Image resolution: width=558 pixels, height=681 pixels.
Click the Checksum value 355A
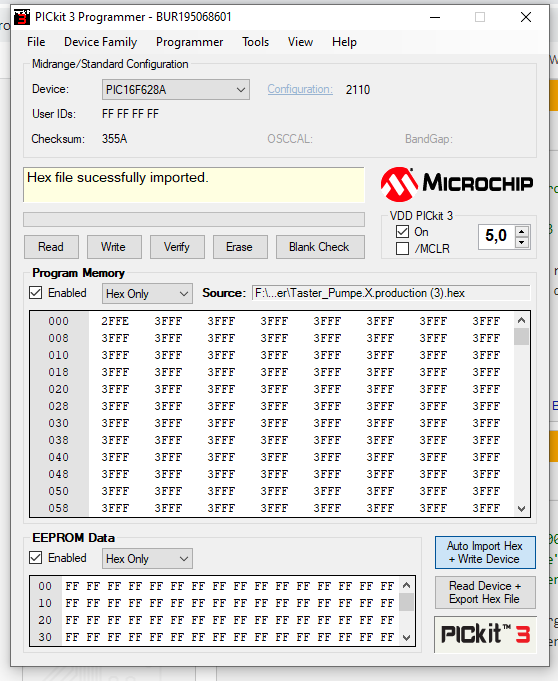[115, 139]
